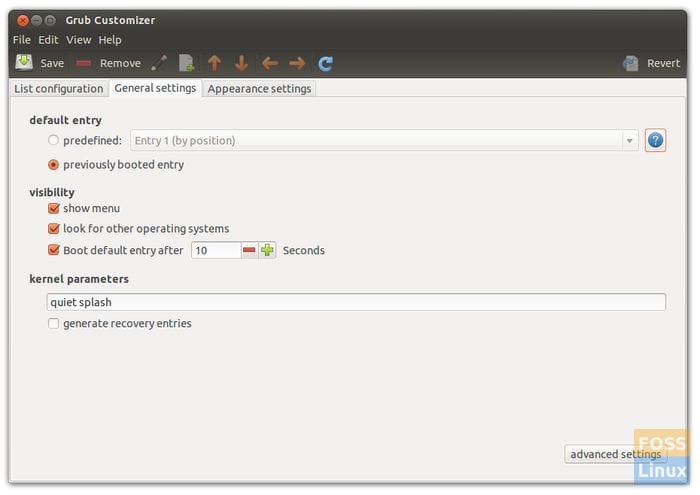Click the pencil edit entry icon

(x=159, y=63)
